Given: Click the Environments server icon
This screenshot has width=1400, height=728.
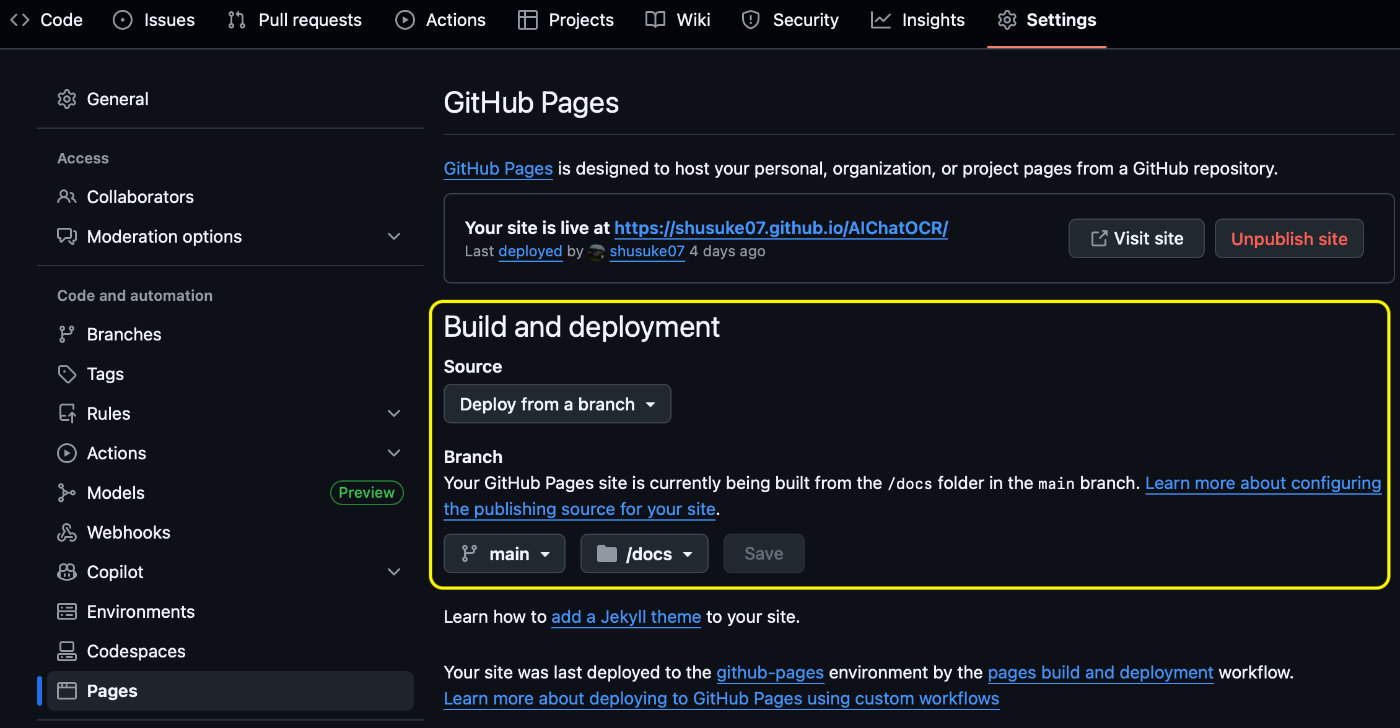Looking at the screenshot, I should coord(67,612).
